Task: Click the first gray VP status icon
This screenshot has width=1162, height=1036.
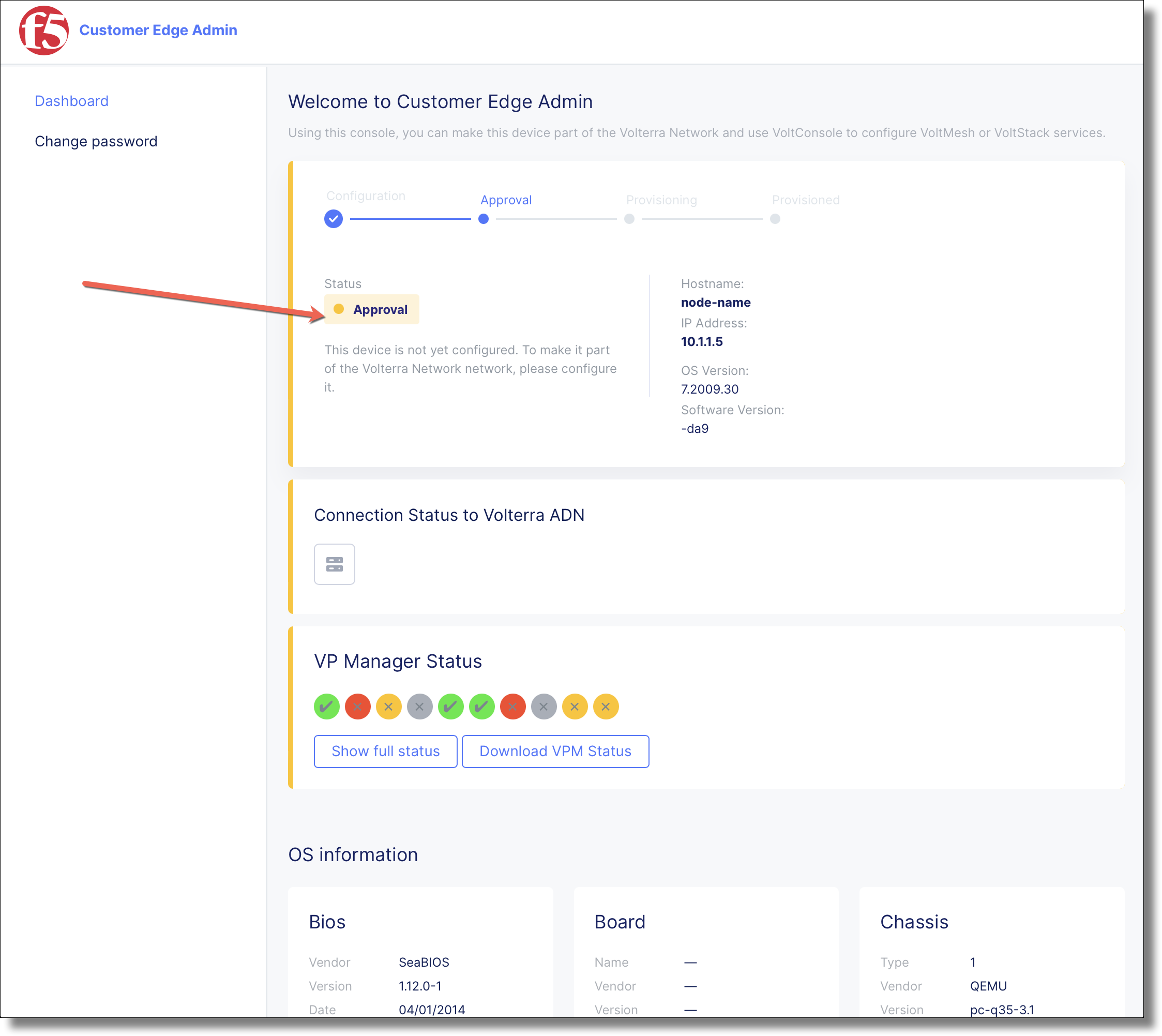Action: (x=420, y=707)
